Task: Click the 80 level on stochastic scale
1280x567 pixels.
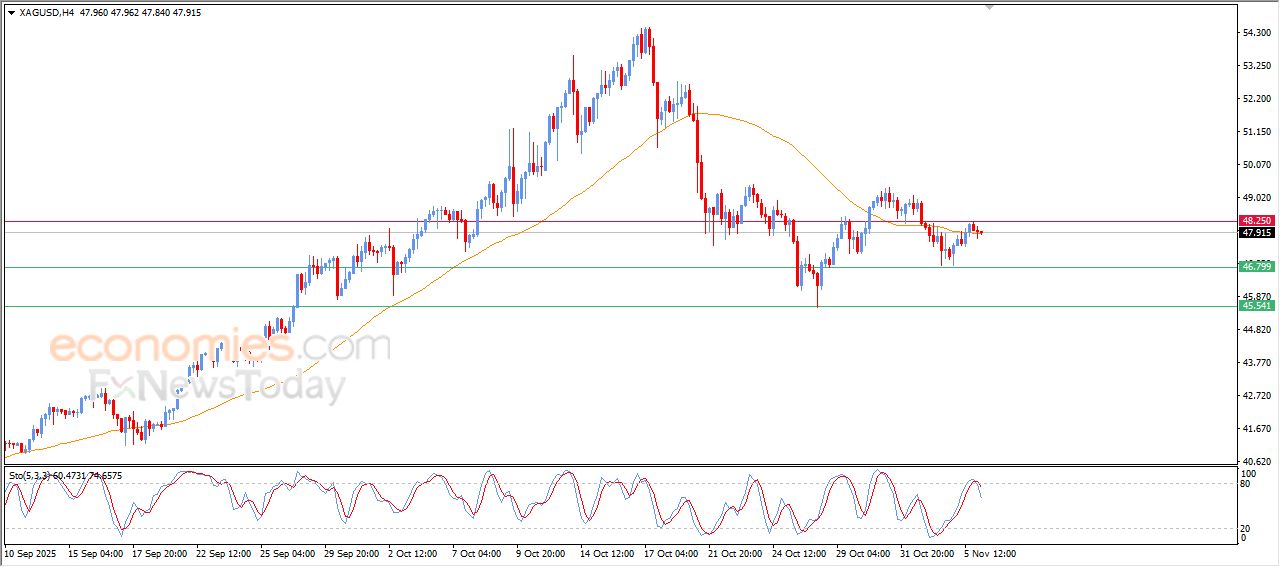Action: click(x=1246, y=484)
